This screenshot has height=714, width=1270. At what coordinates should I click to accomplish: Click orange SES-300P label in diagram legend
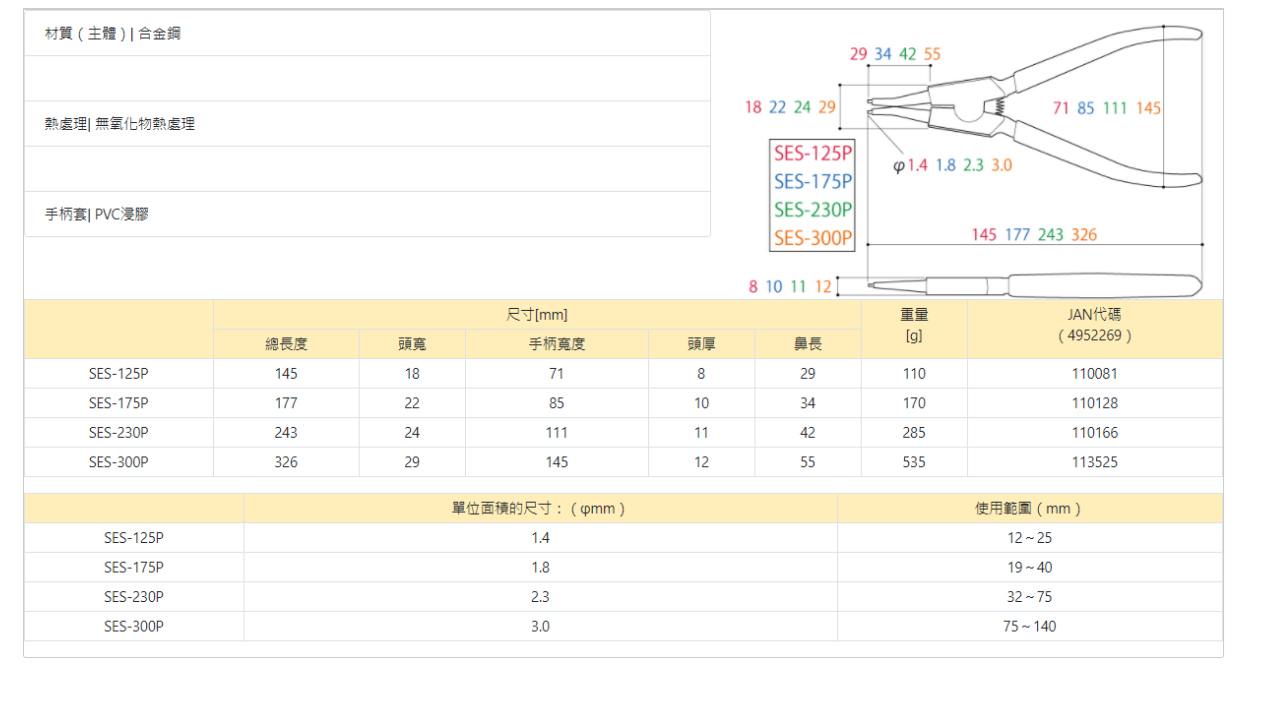pos(812,238)
